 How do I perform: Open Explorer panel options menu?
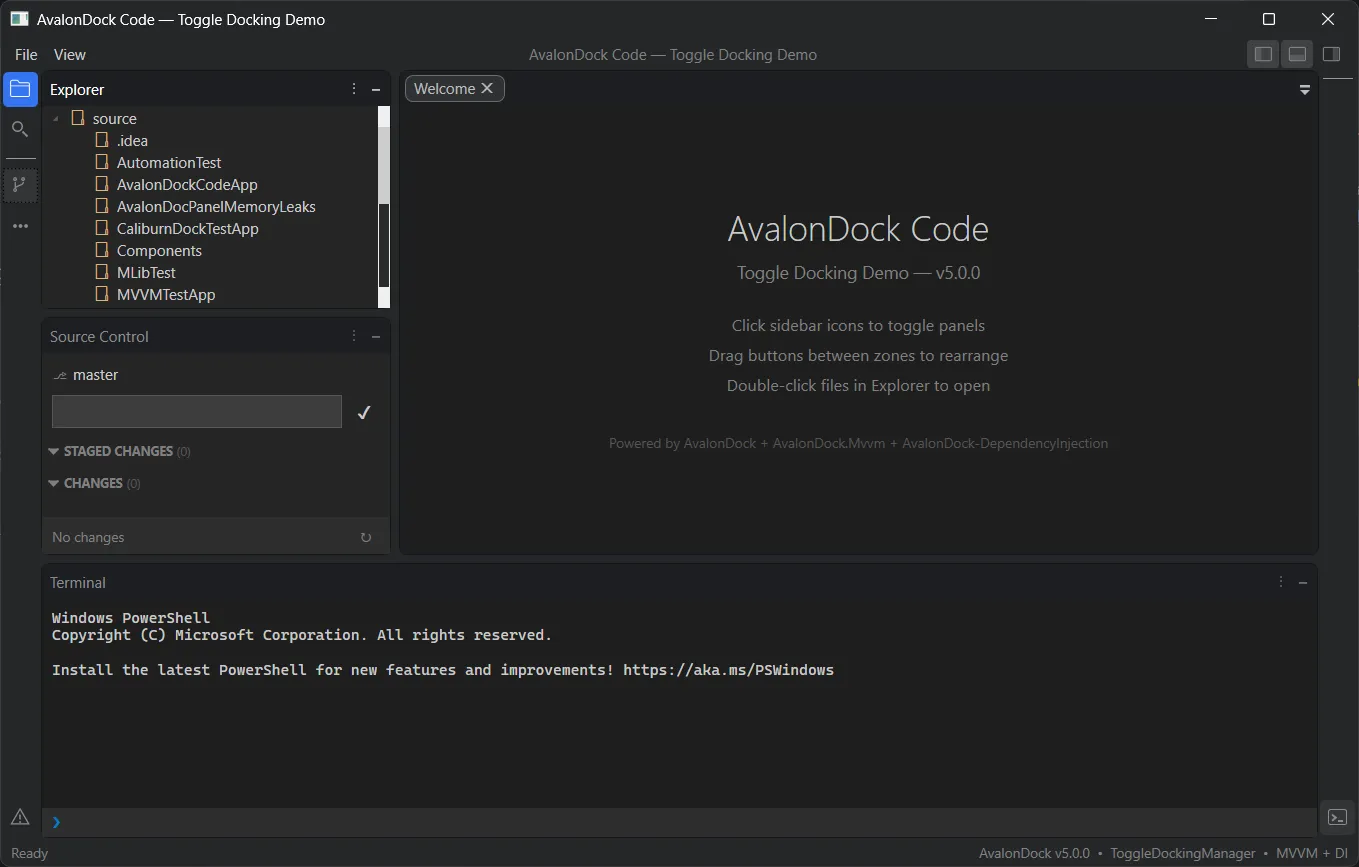(354, 89)
